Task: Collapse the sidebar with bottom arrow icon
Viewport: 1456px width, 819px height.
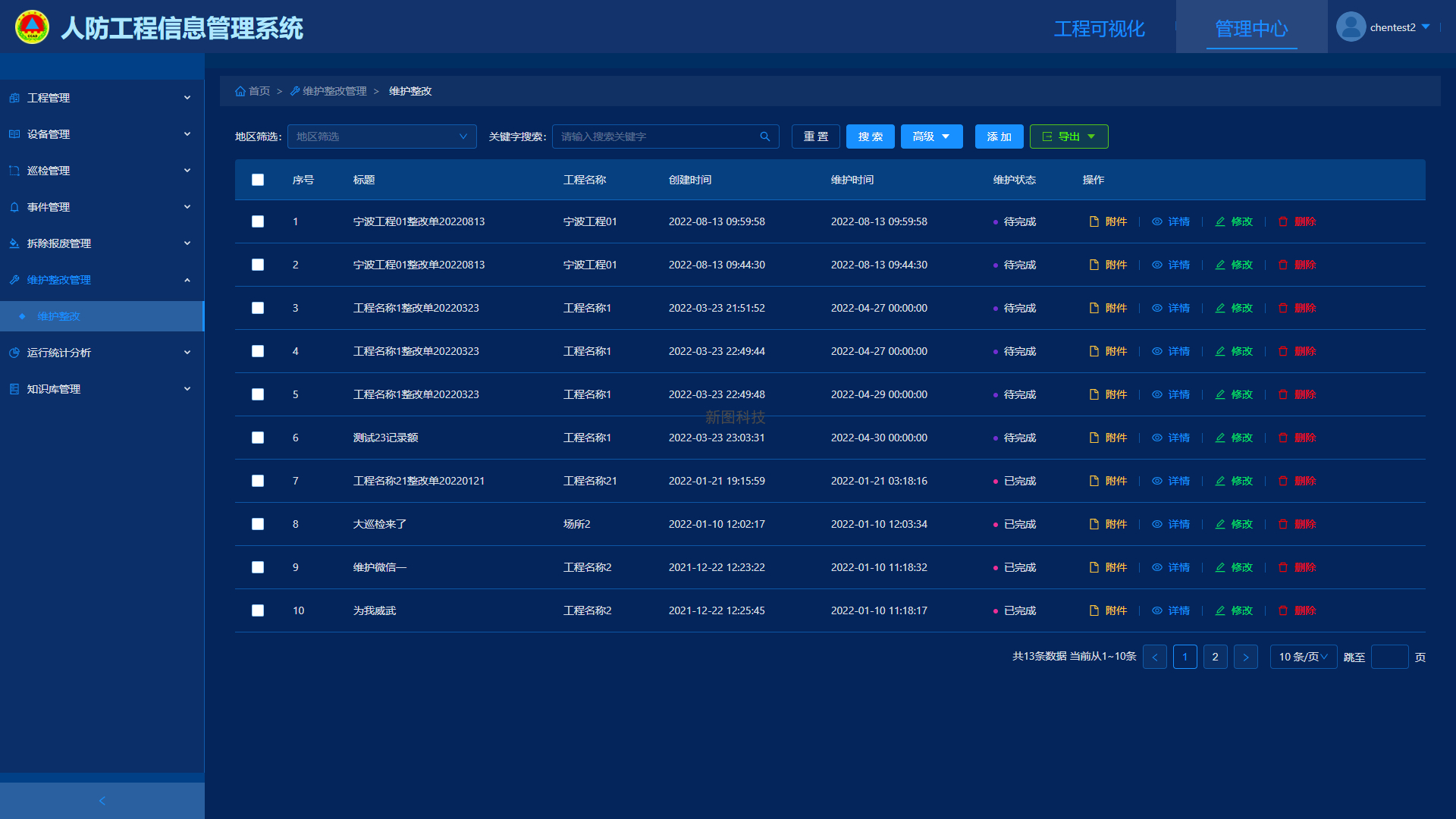Action: click(x=102, y=801)
